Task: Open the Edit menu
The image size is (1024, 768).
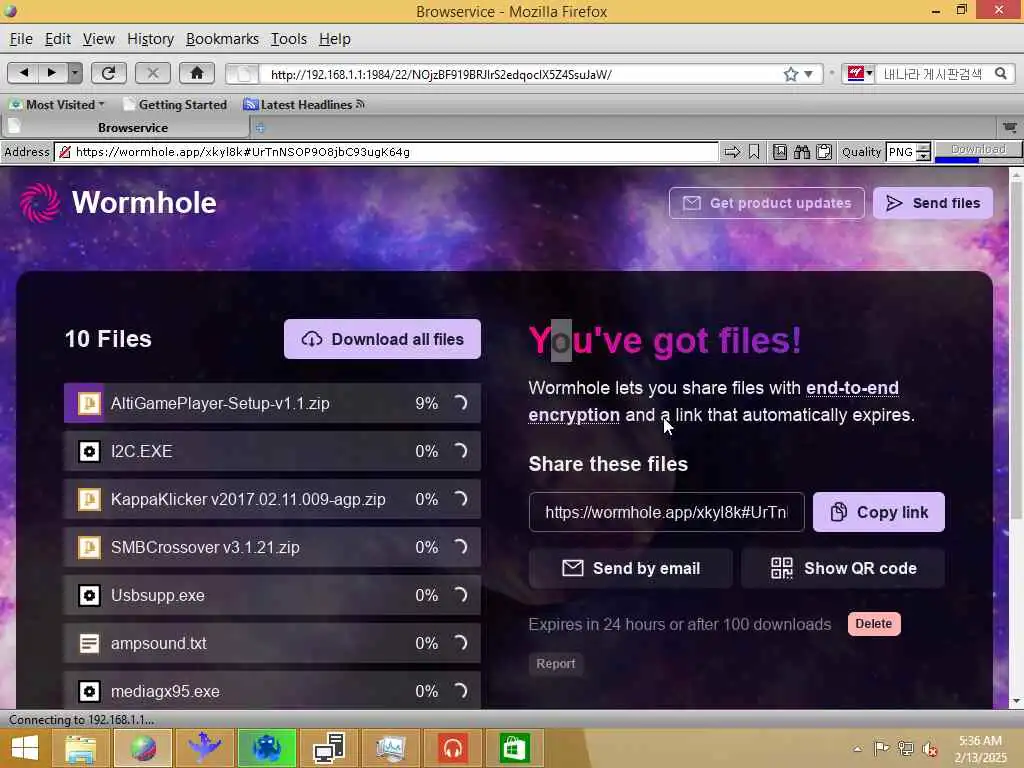Action: point(57,39)
